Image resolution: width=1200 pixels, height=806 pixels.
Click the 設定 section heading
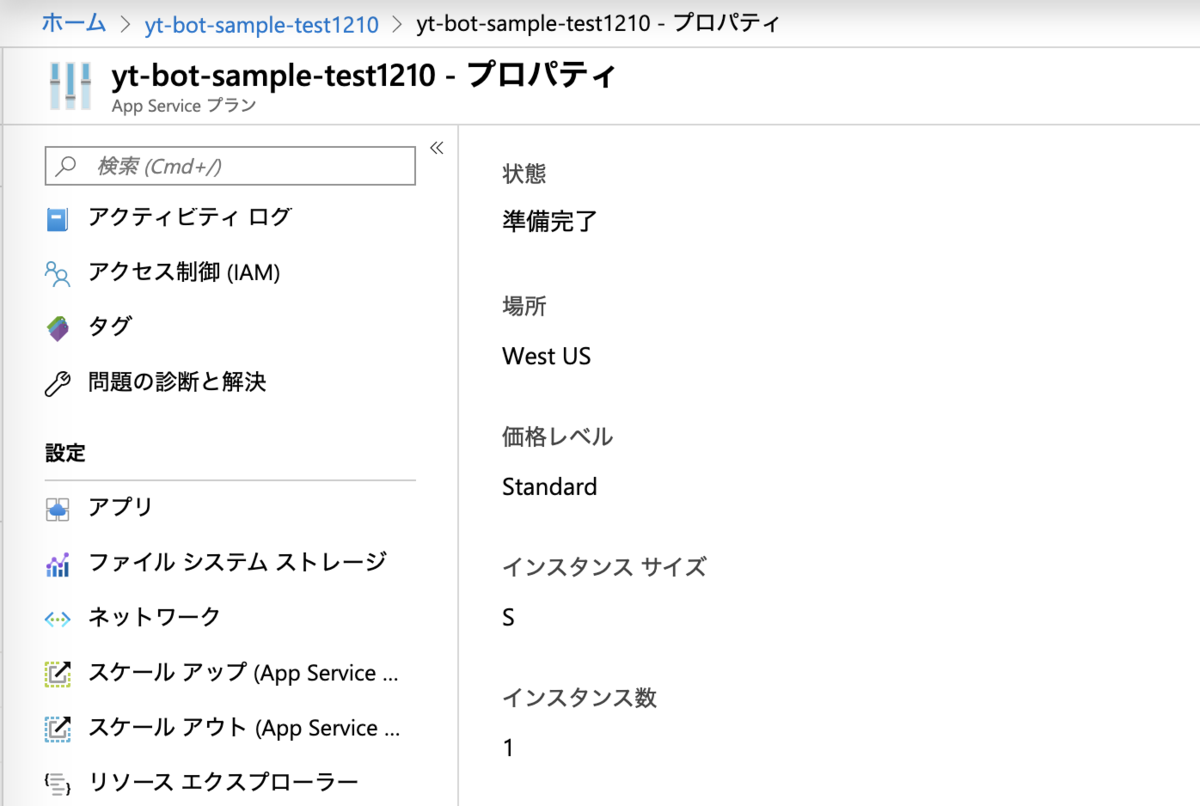(x=65, y=453)
